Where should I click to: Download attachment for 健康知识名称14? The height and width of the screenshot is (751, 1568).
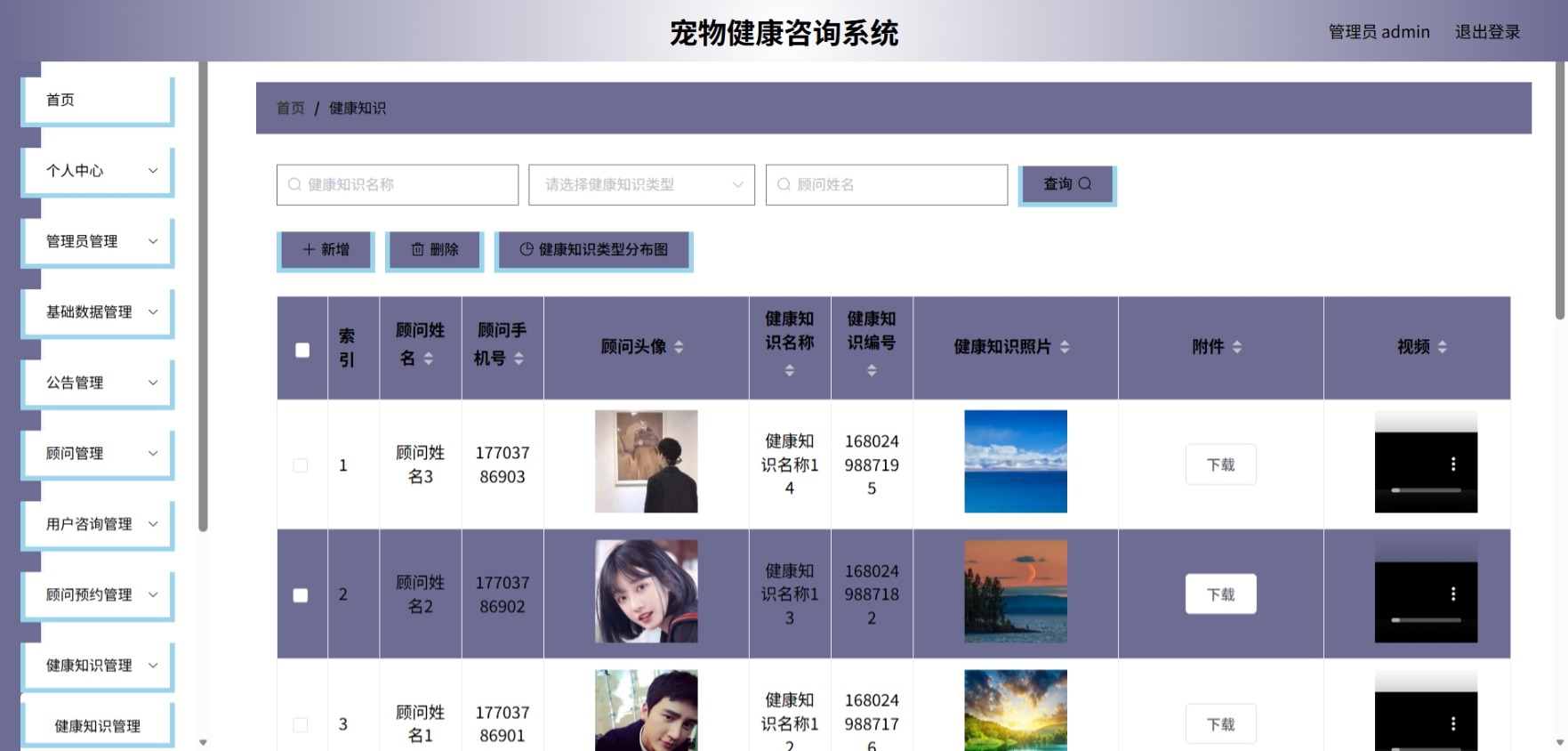(1220, 464)
